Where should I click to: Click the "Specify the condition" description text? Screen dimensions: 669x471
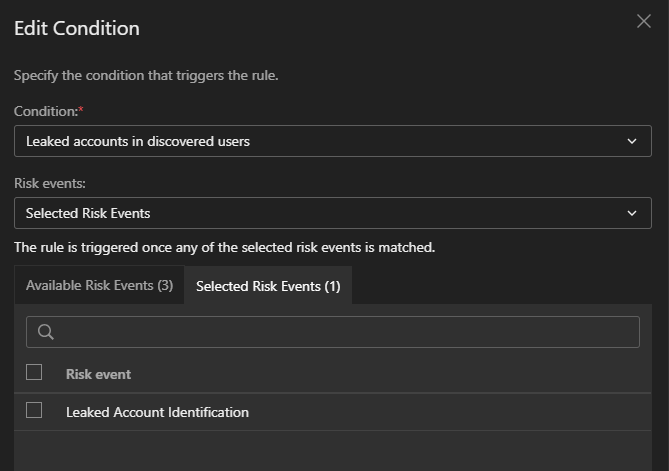(145, 76)
